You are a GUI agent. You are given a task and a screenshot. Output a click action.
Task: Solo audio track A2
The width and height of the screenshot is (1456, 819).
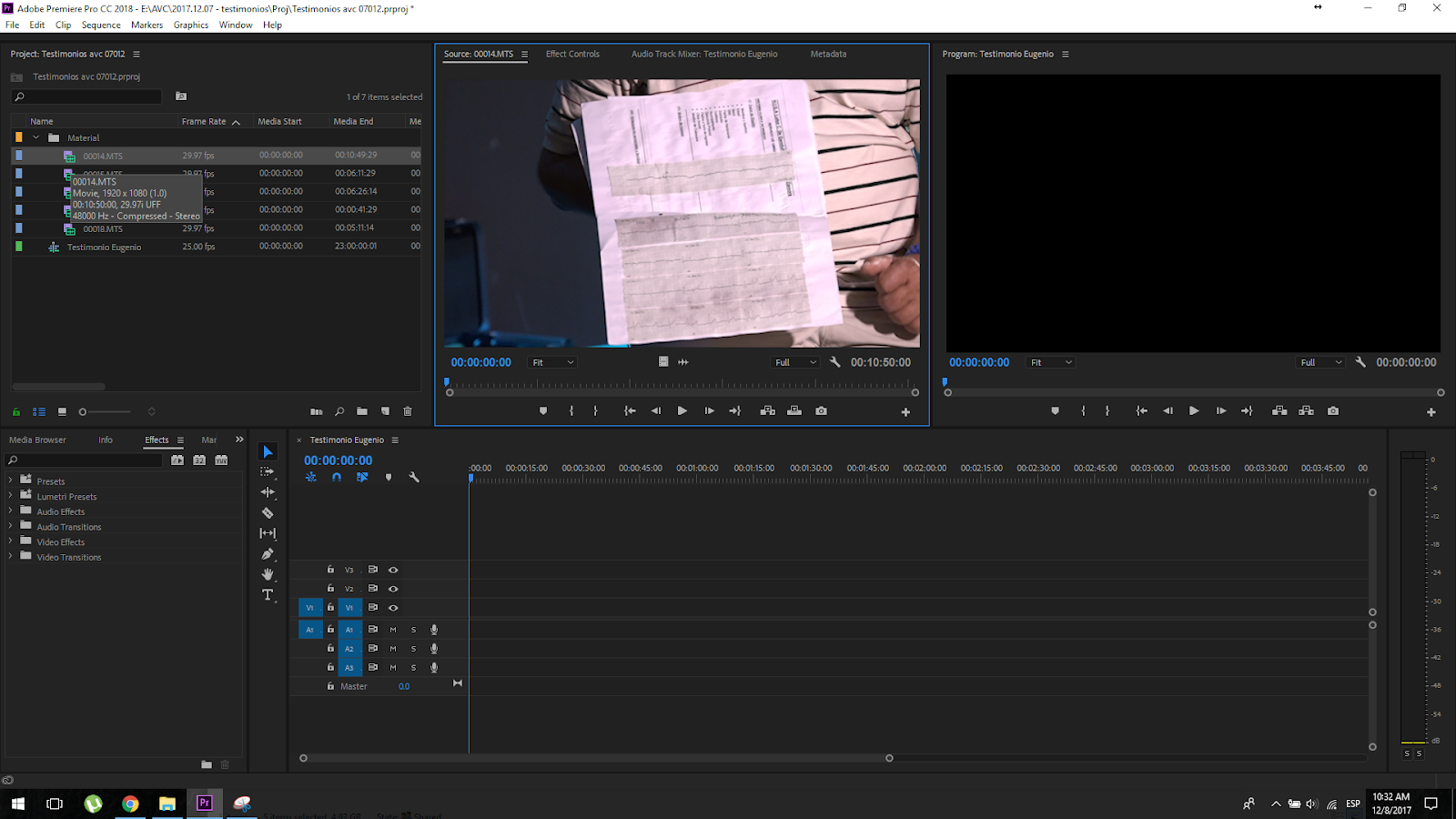(x=413, y=649)
